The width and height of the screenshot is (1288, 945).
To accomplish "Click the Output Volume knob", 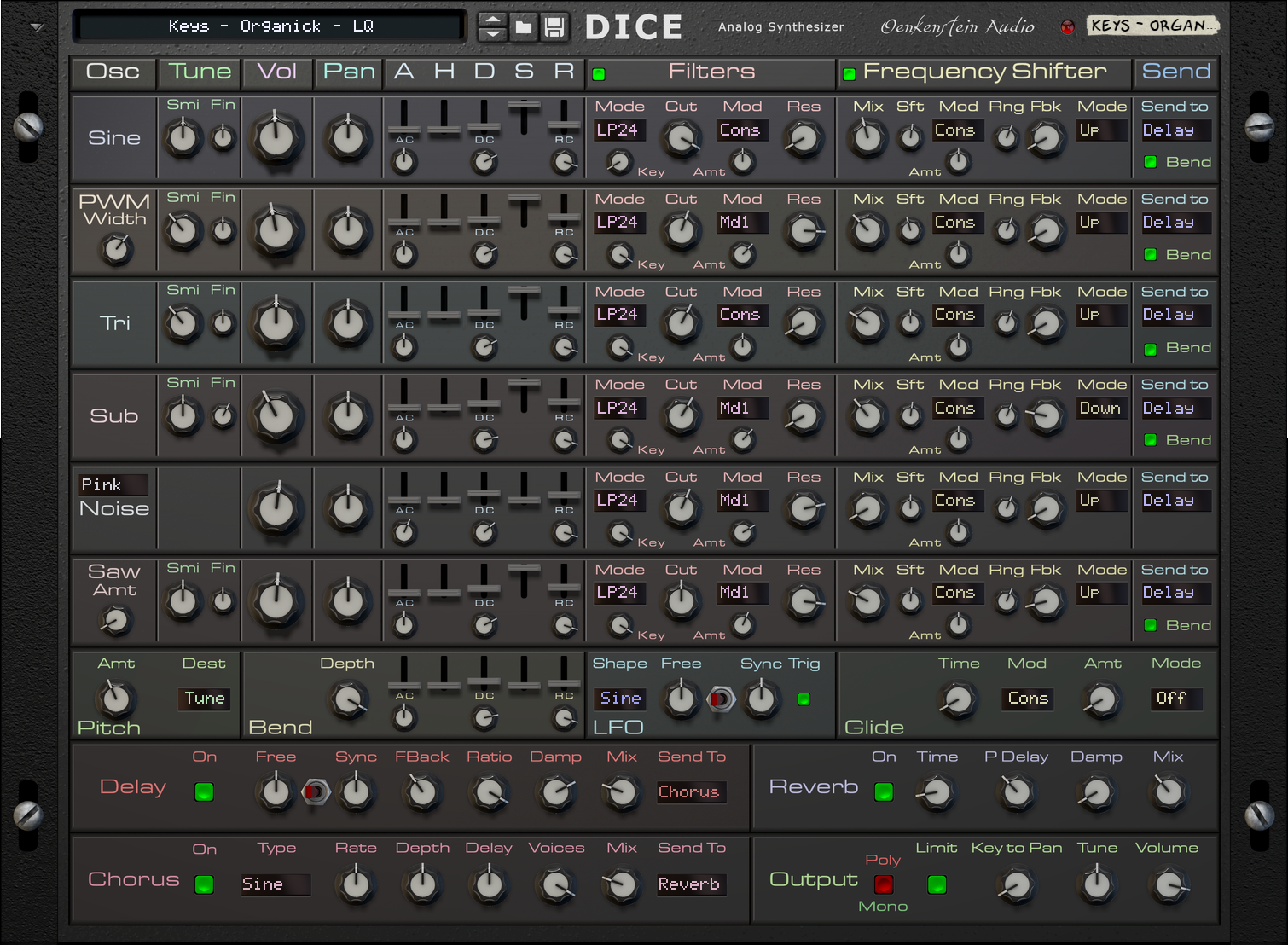I will (1168, 885).
